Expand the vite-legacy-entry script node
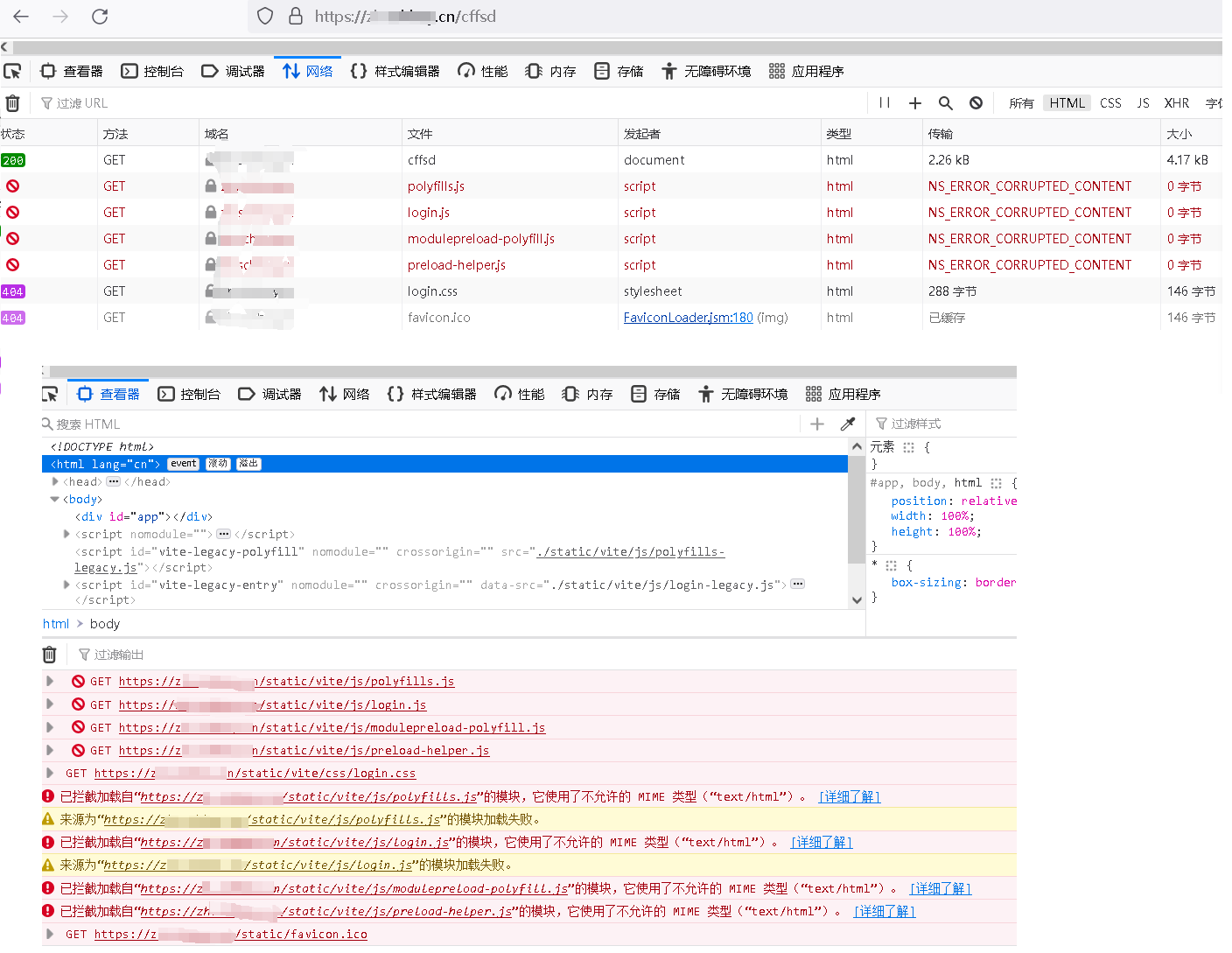This screenshot has height=953, width=1232. click(x=67, y=585)
